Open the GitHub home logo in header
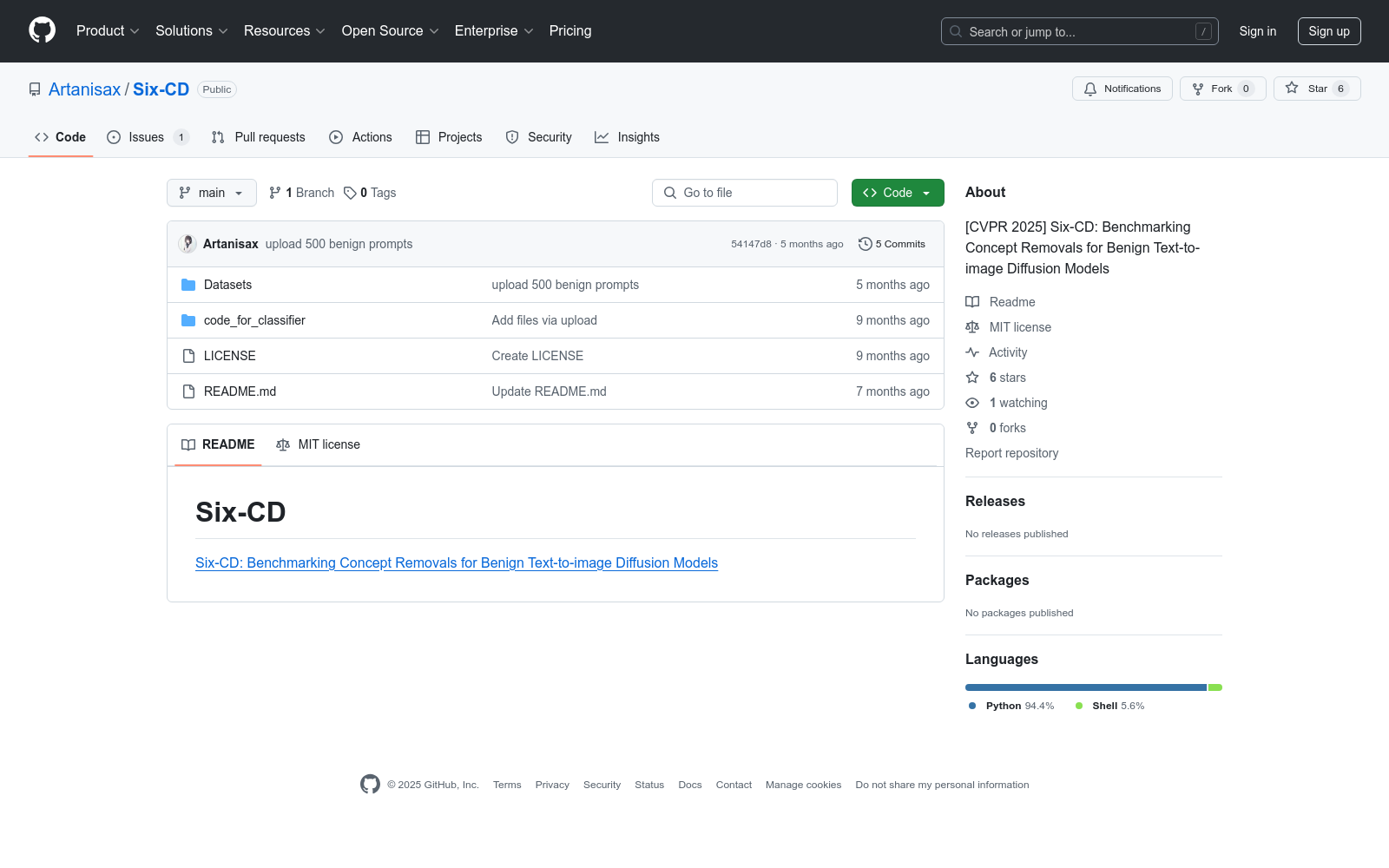1389x868 pixels. tap(42, 30)
